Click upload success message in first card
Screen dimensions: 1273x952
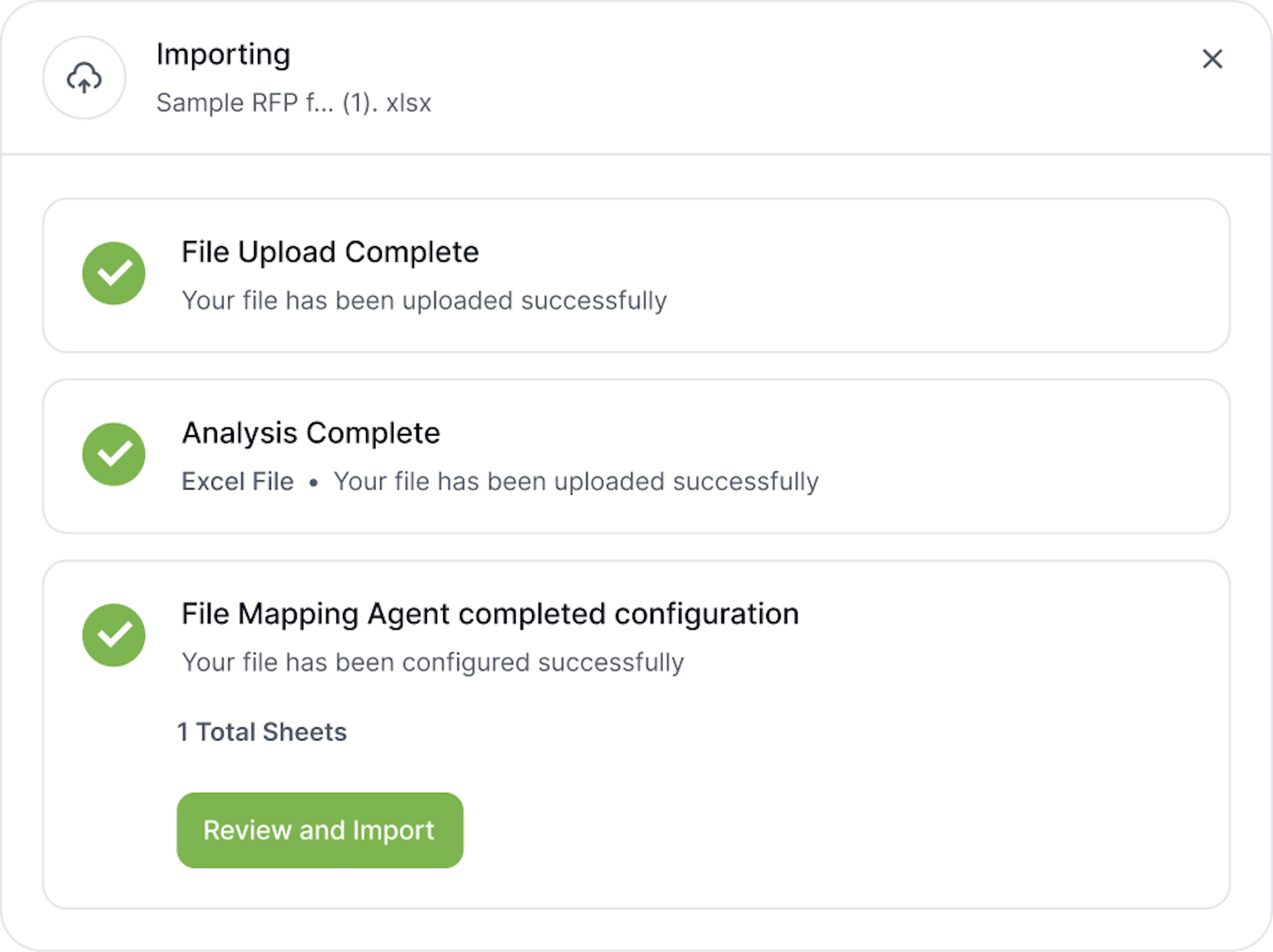424,301
